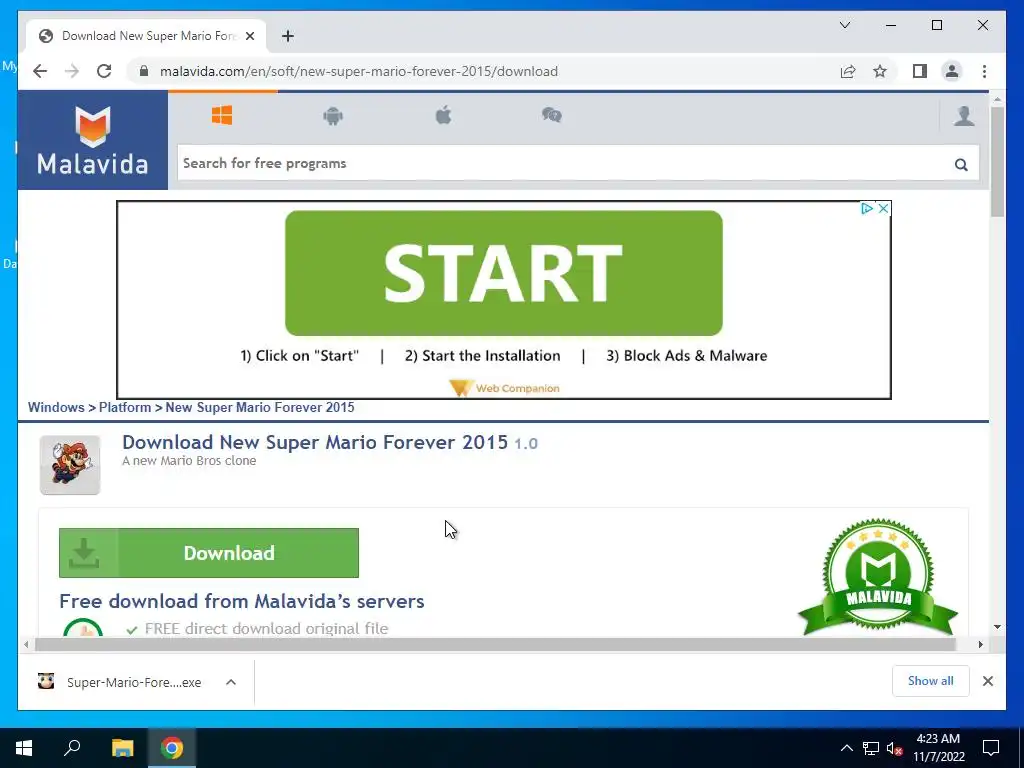Click the green Download button
This screenshot has width=1024, height=768.
pyautogui.click(x=209, y=552)
